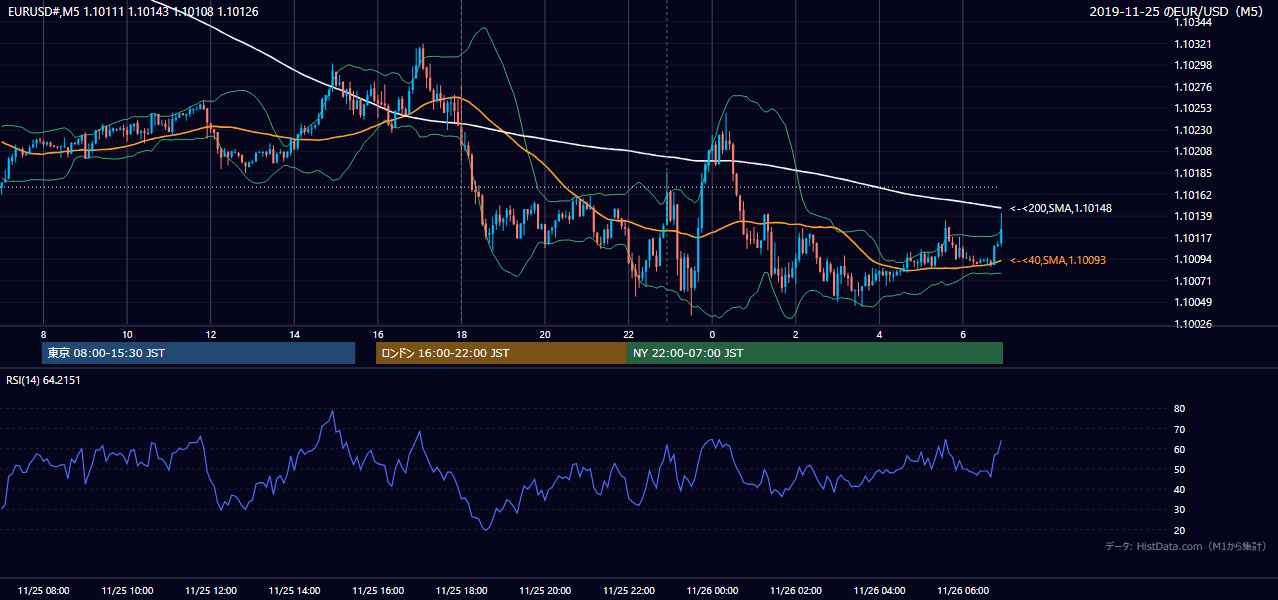Click hour tick 10 under price chart
Image resolution: width=1278 pixels, height=600 pixels.
(127, 335)
